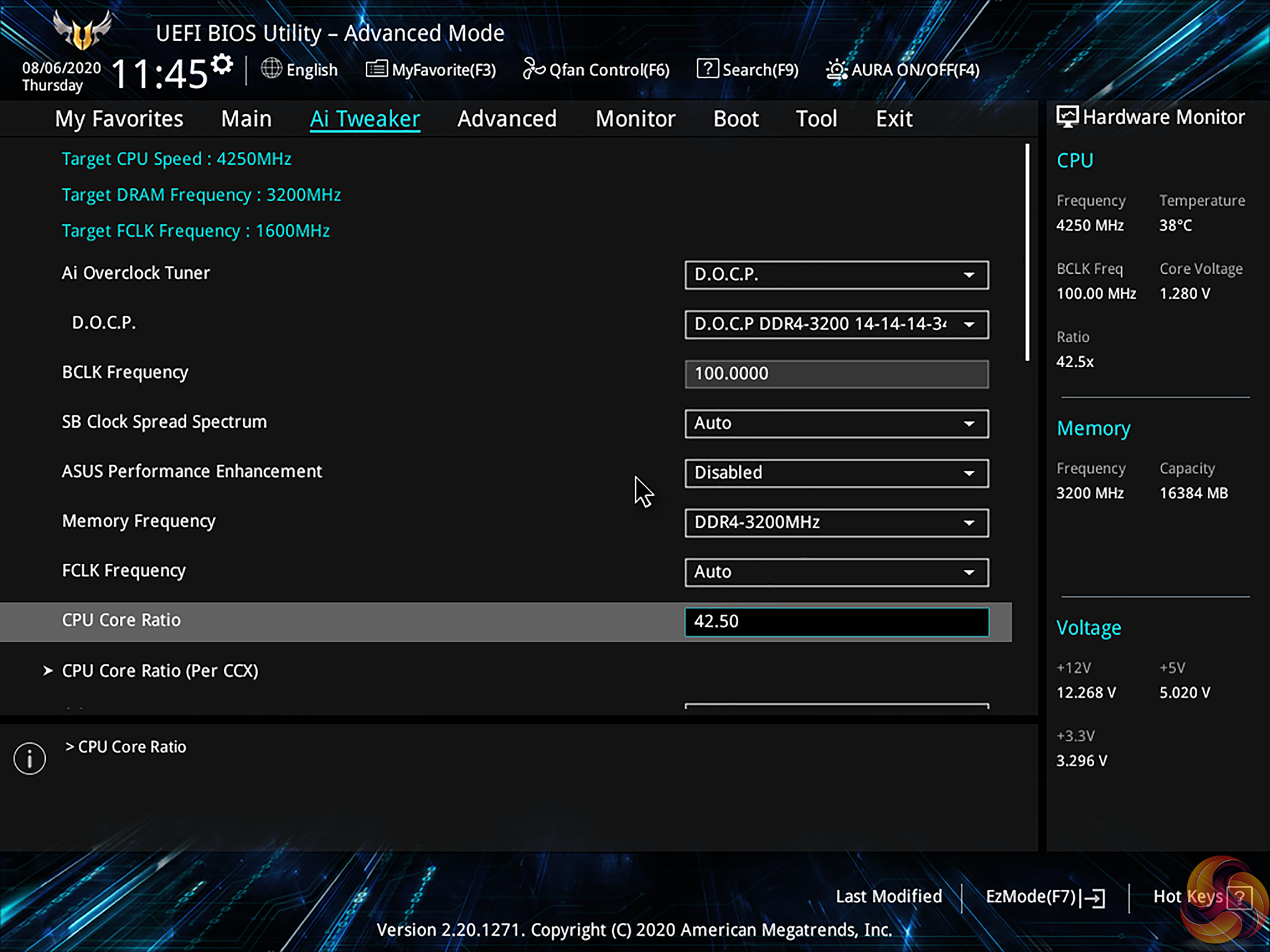Click the settings gear next to clock
This screenshot has width=1270, height=952.
tap(222, 64)
